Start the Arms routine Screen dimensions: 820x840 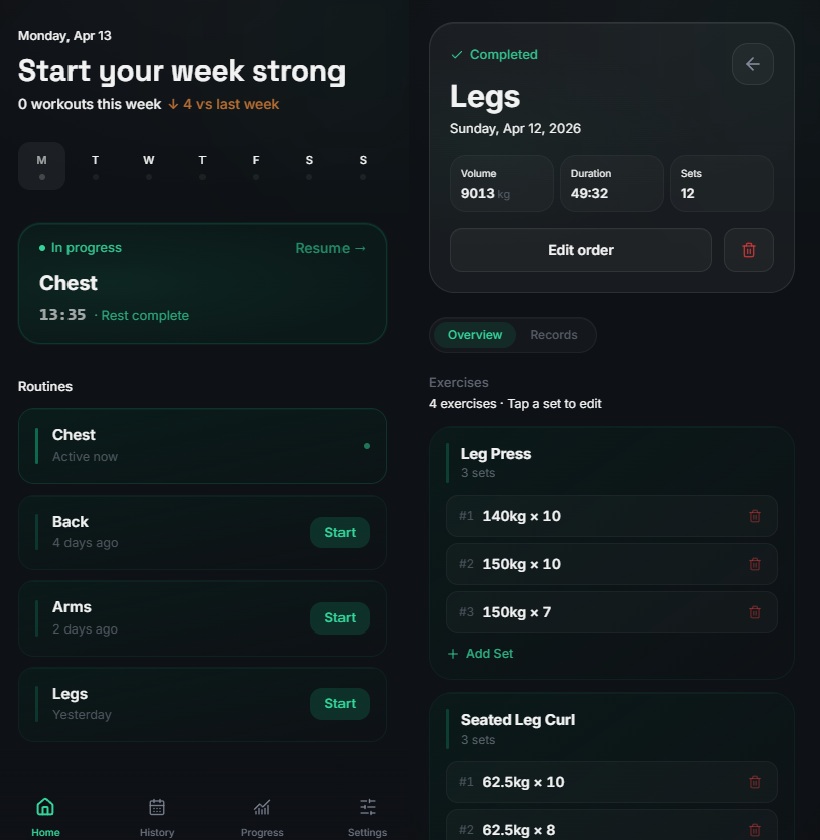pos(340,618)
